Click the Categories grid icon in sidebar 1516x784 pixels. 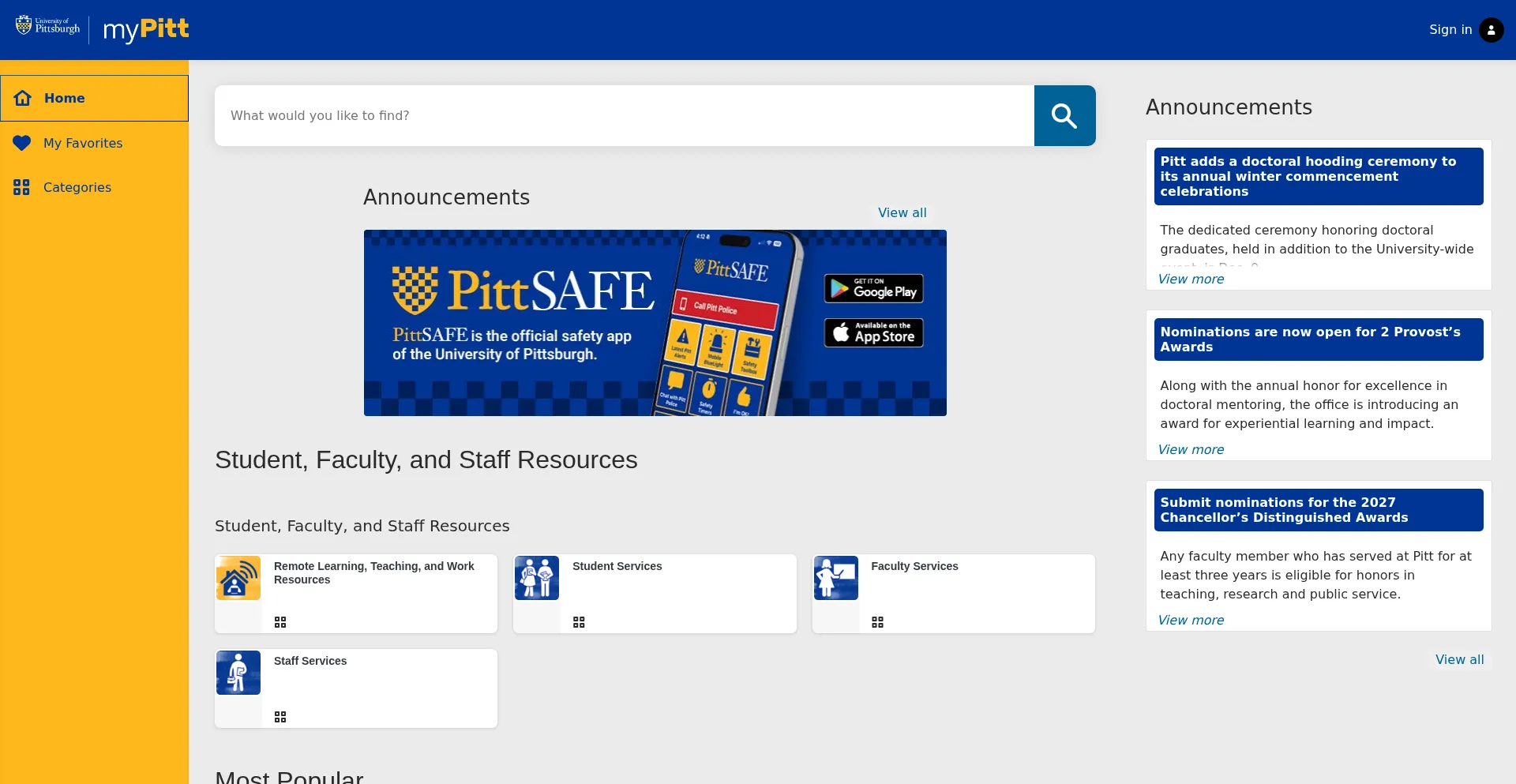(21, 187)
